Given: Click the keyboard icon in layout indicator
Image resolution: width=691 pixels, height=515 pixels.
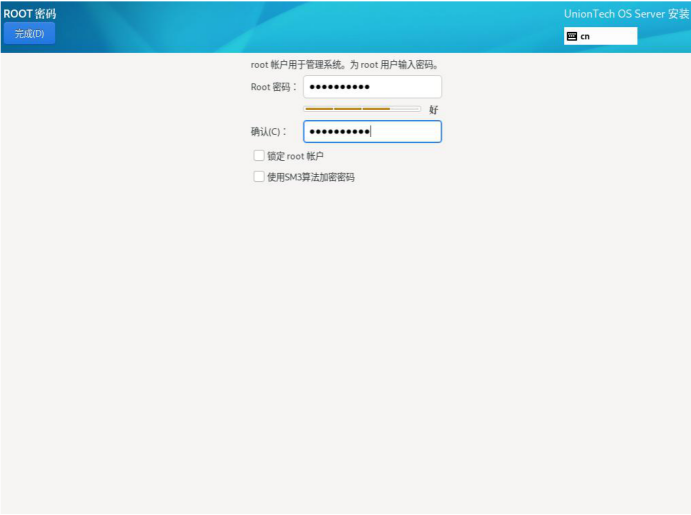Looking at the screenshot, I should coord(572,36).
